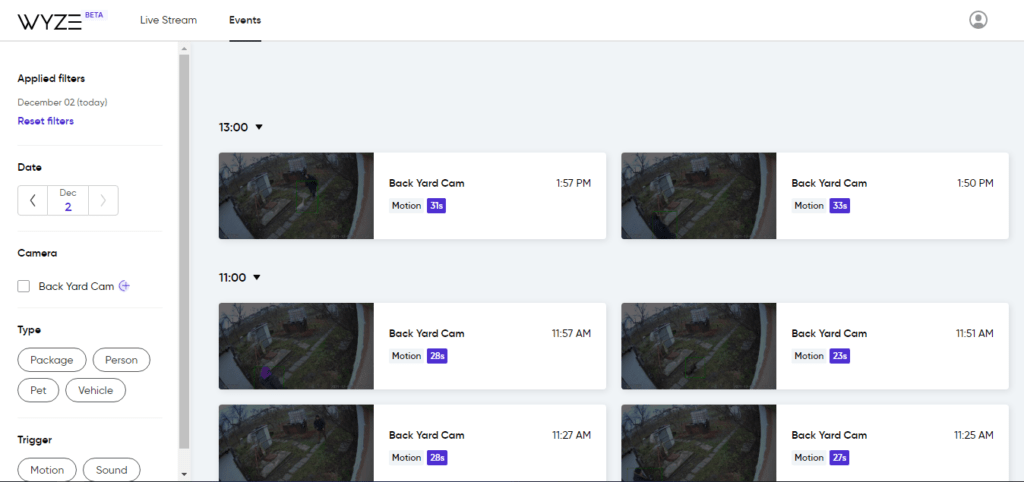Click the 11:57 AM timestamp

[x=571, y=334]
